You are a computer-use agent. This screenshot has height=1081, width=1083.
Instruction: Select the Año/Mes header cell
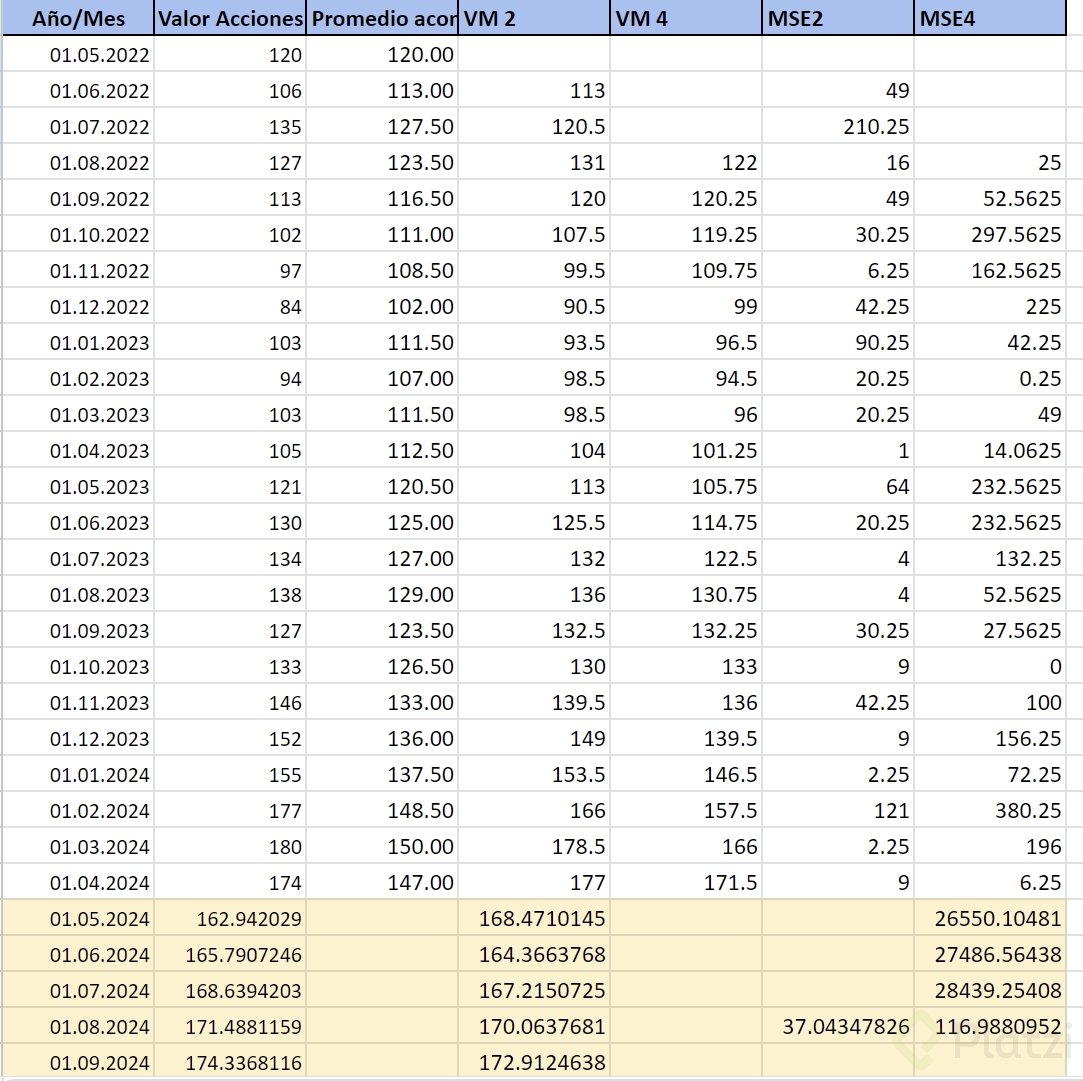78,18
